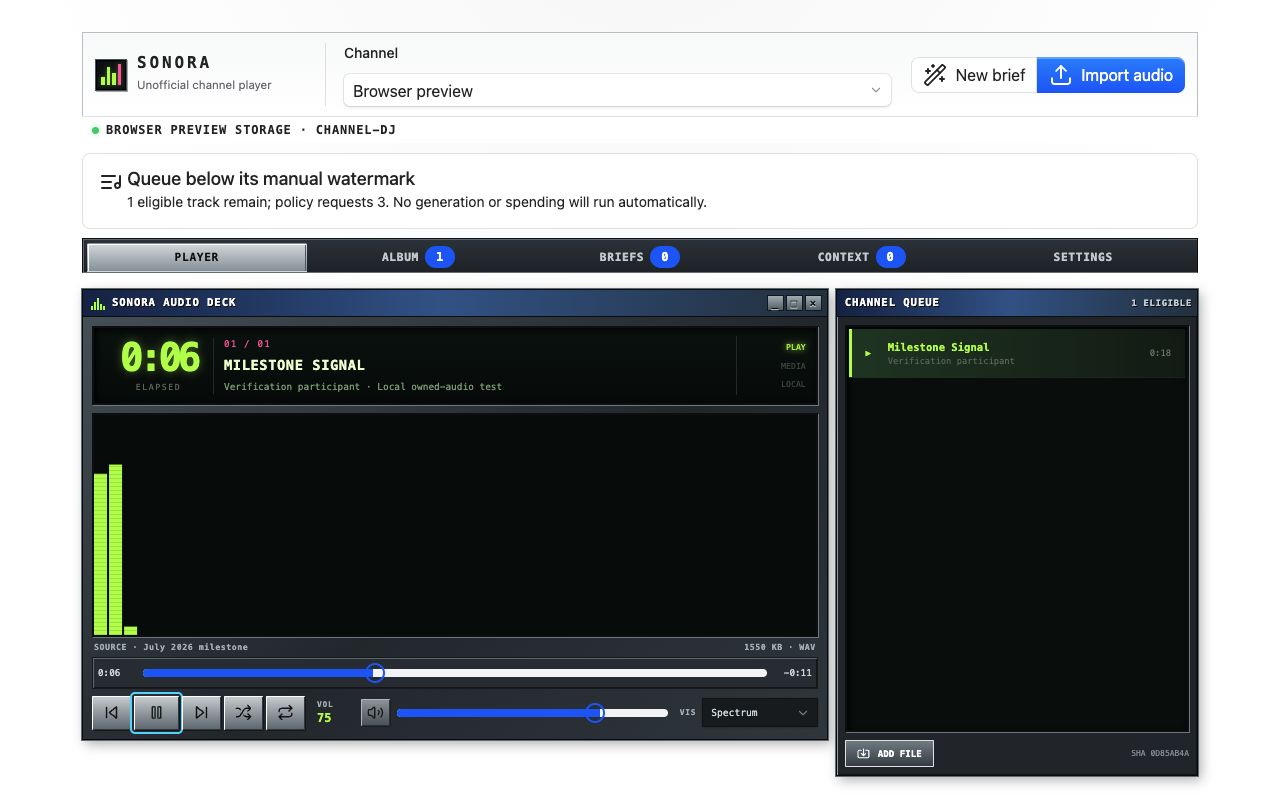The image size is (1280, 808).
Task: Open the Spectrum visualizer dropdown
Action: (x=759, y=713)
